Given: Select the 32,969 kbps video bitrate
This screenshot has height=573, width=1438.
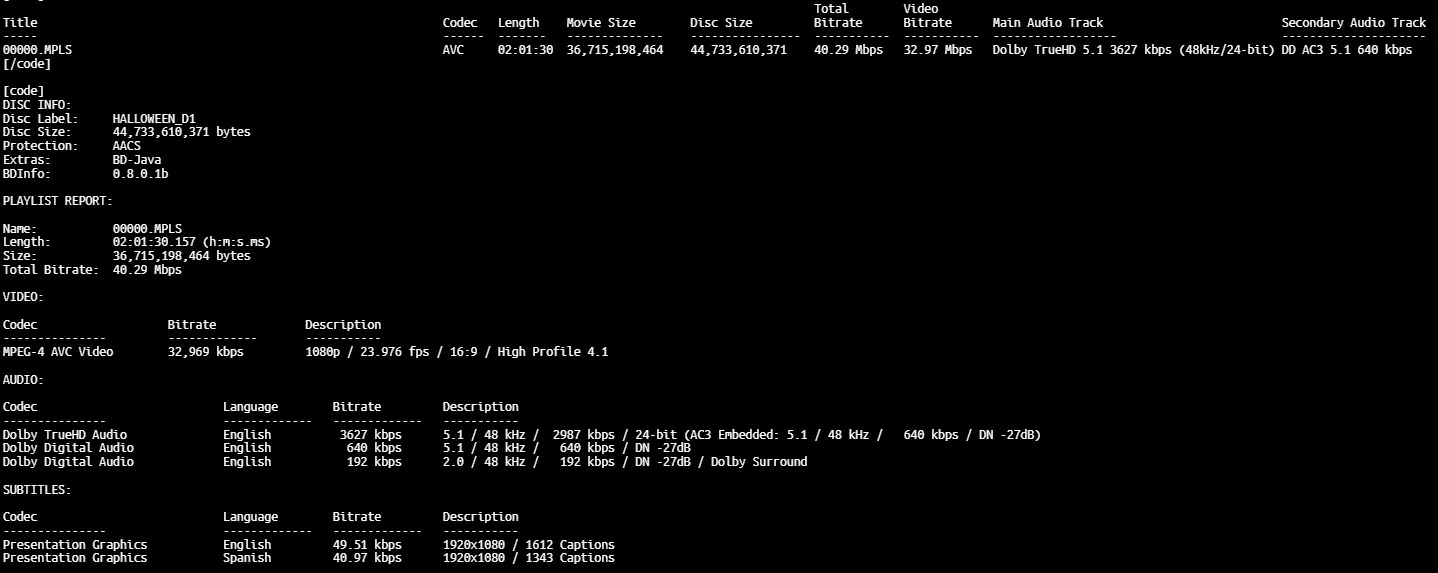Looking at the screenshot, I should [205, 352].
